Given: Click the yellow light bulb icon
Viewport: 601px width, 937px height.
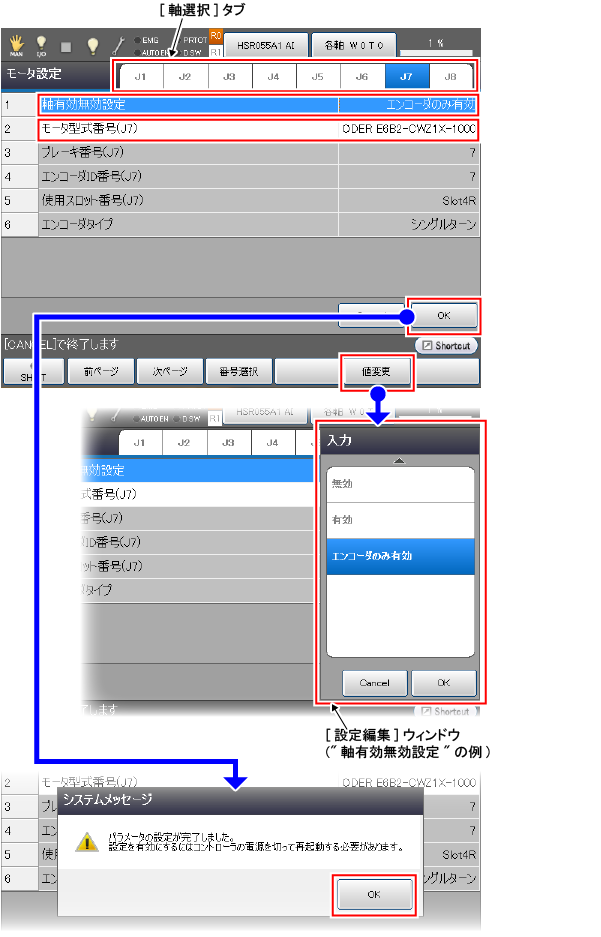Looking at the screenshot, I should pyautogui.click(x=93, y=45).
